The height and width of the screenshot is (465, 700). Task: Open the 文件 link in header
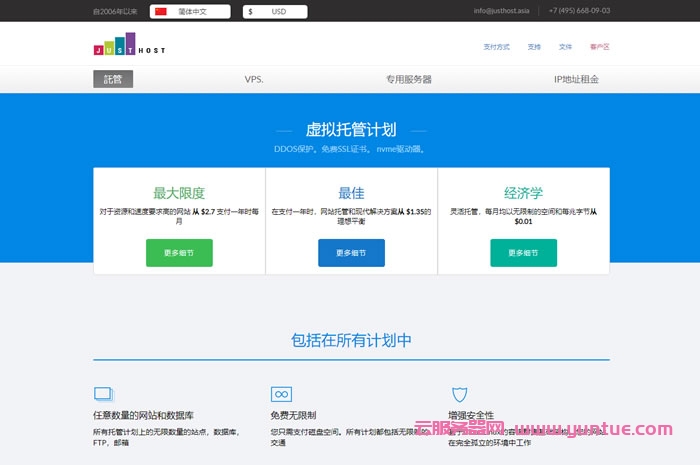click(565, 47)
